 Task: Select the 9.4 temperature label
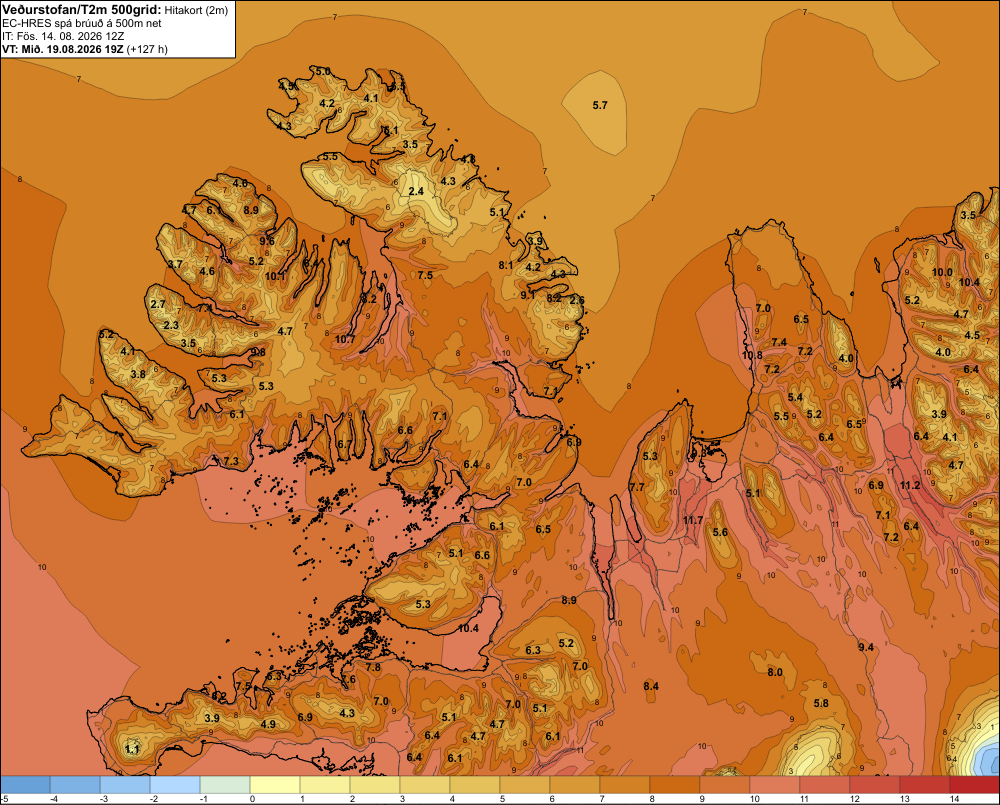(x=866, y=647)
